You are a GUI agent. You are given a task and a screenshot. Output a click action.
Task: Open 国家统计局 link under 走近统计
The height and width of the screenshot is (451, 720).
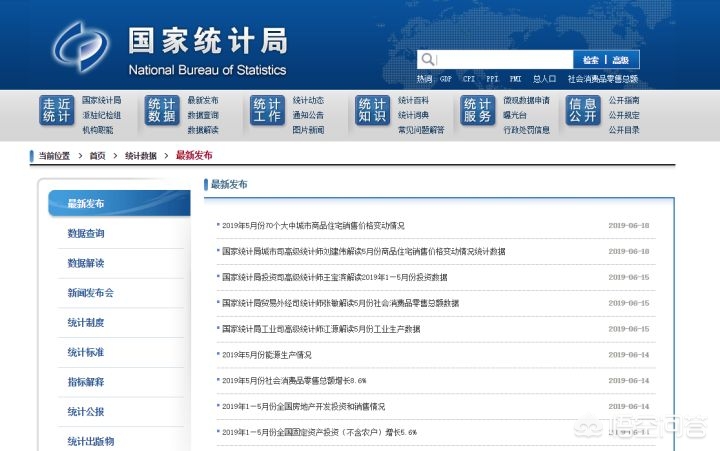click(x=101, y=100)
